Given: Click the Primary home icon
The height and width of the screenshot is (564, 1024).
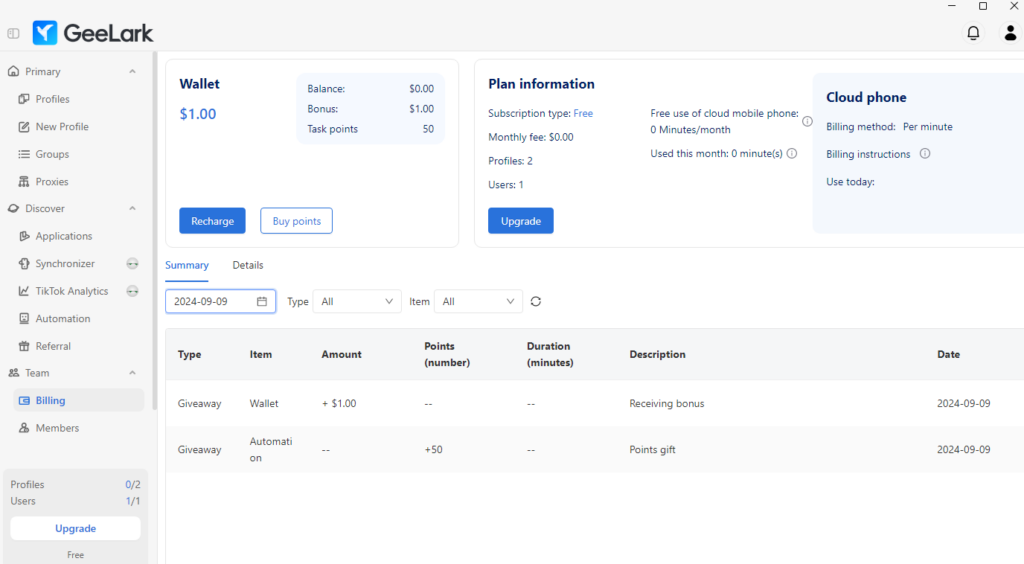Looking at the screenshot, I should pos(13,71).
